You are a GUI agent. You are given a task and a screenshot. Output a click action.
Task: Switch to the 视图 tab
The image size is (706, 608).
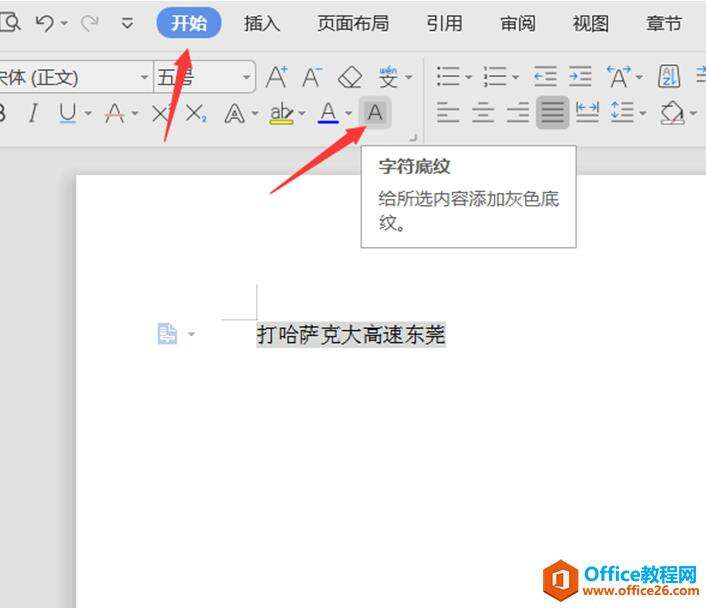pos(591,23)
